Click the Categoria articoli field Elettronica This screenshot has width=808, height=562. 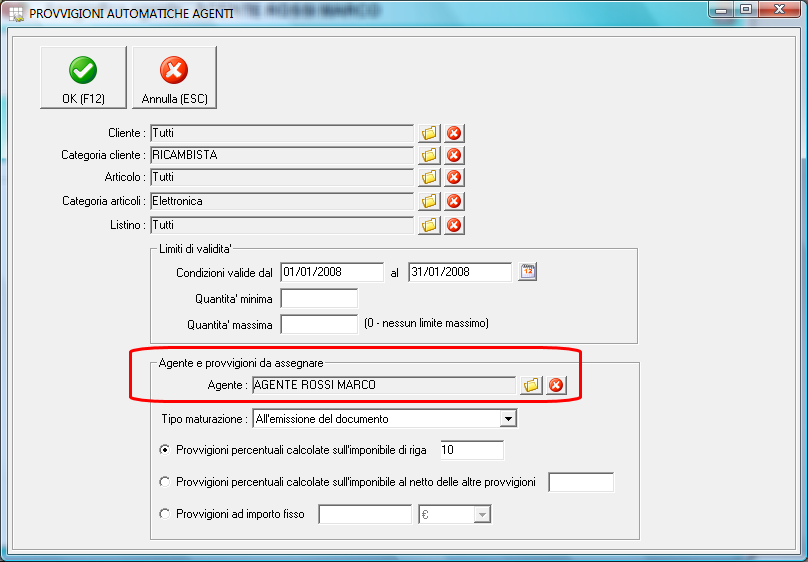click(282, 201)
